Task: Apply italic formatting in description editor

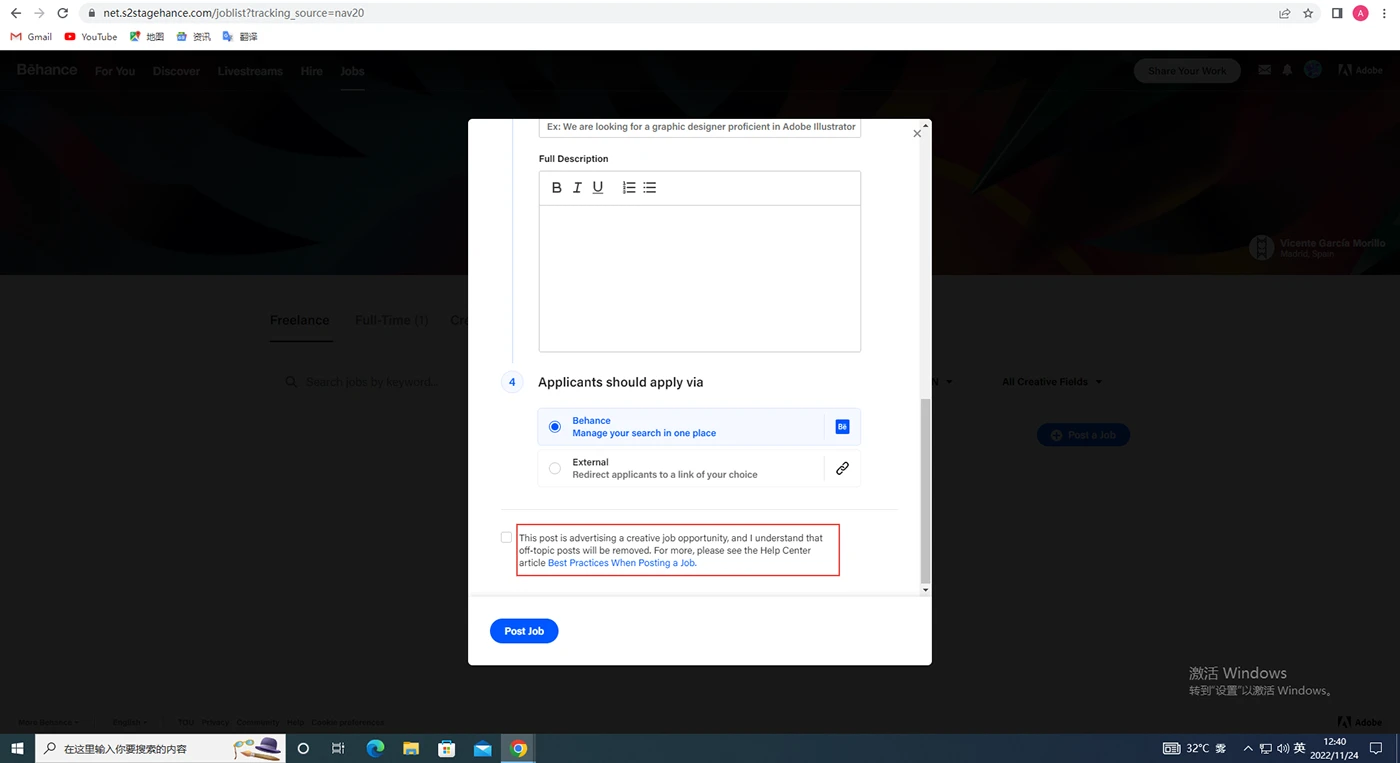Action: [577, 188]
